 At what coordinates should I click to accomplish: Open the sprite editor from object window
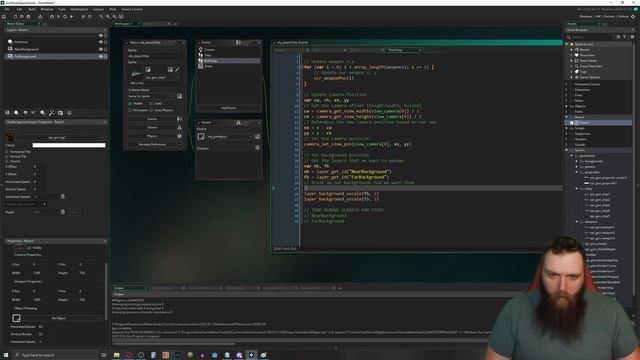170,69
